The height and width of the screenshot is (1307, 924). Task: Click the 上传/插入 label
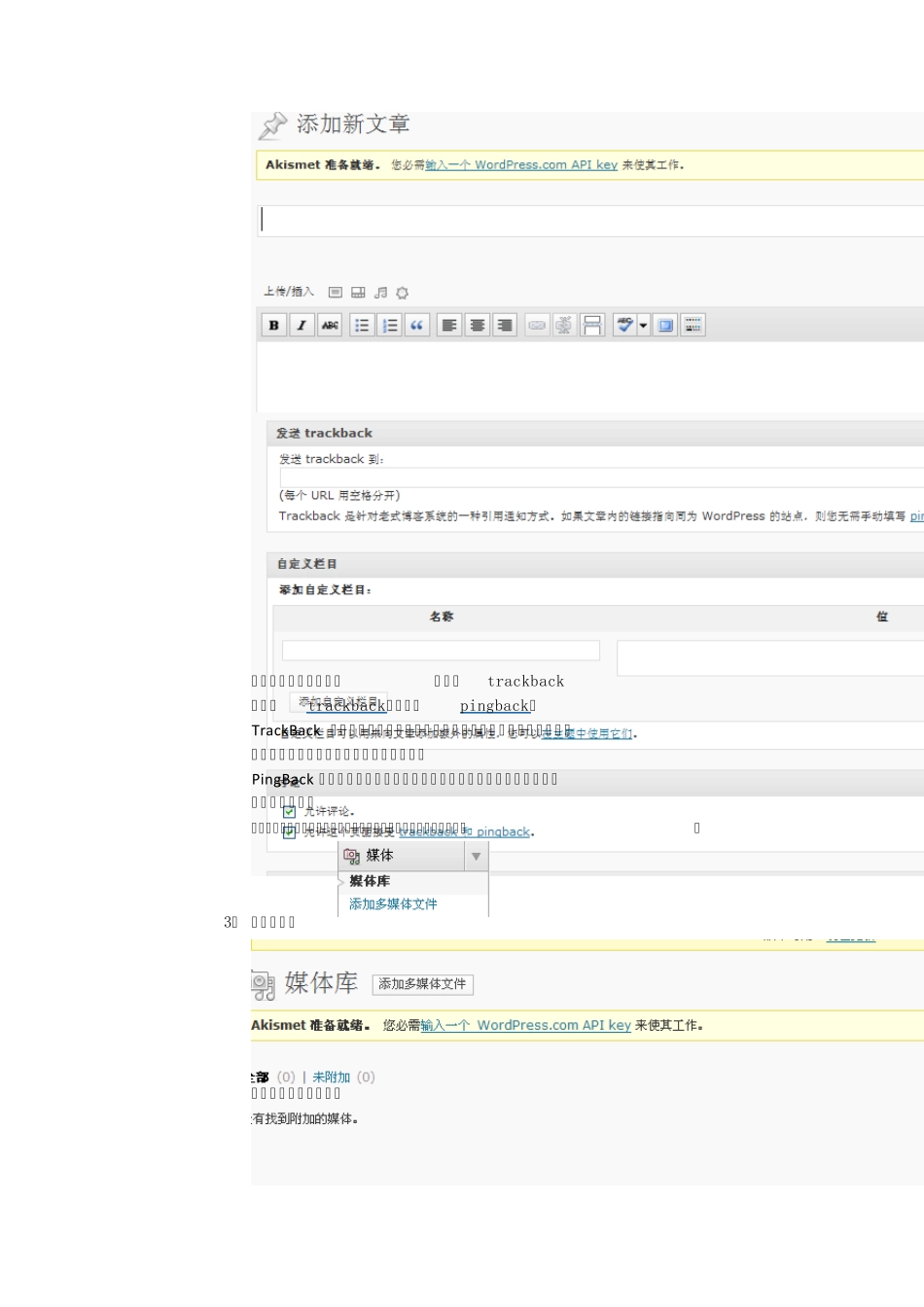[289, 292]
